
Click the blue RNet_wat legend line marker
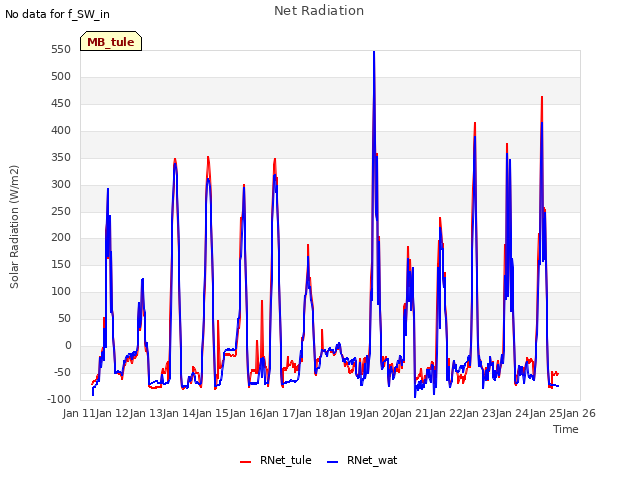pyautogui.click(x=332, y=462)
